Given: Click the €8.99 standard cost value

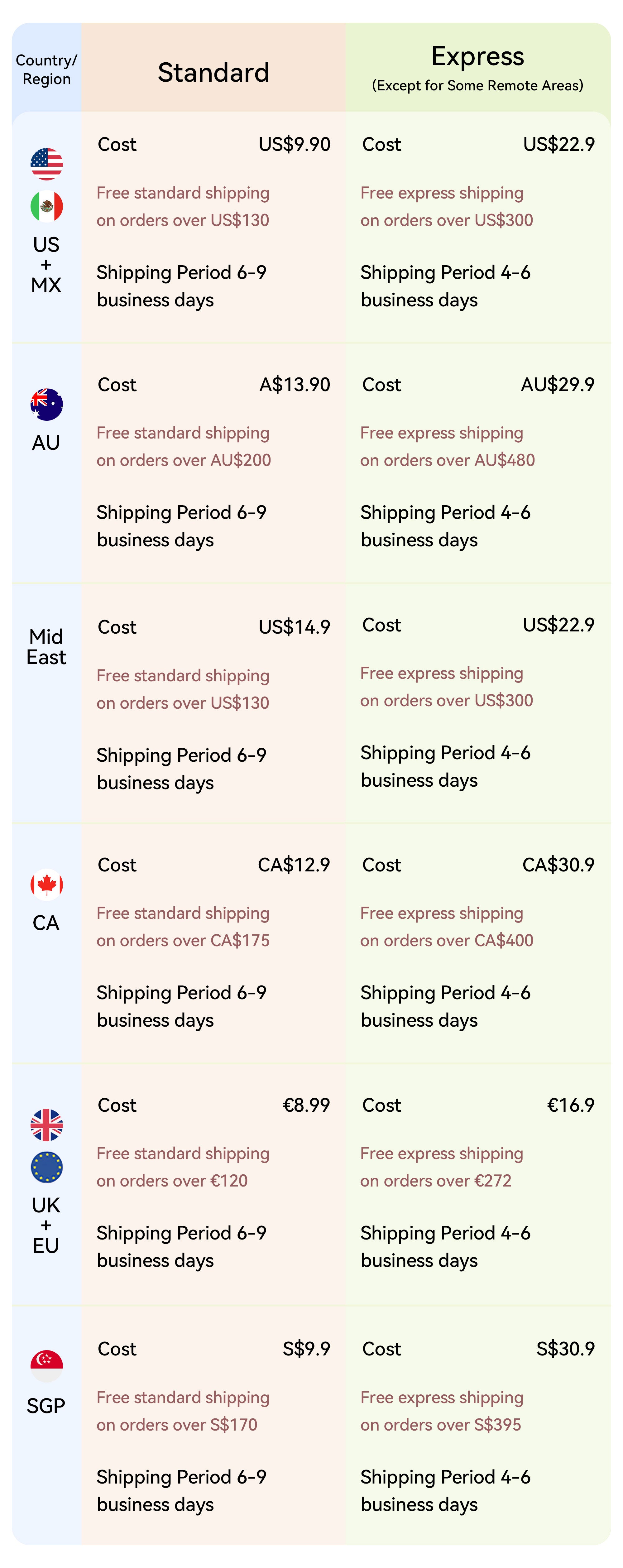Looking at the screenshot, I should click(306, 1105).
